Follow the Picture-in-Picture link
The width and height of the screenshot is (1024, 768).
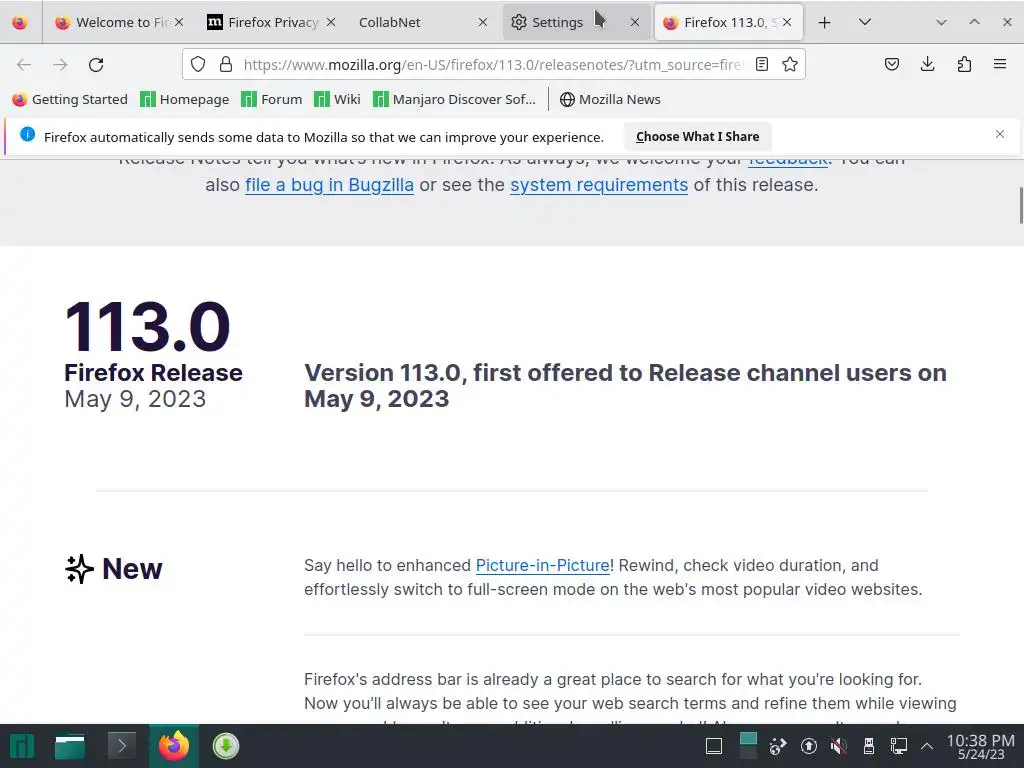(x=543, y=565)
